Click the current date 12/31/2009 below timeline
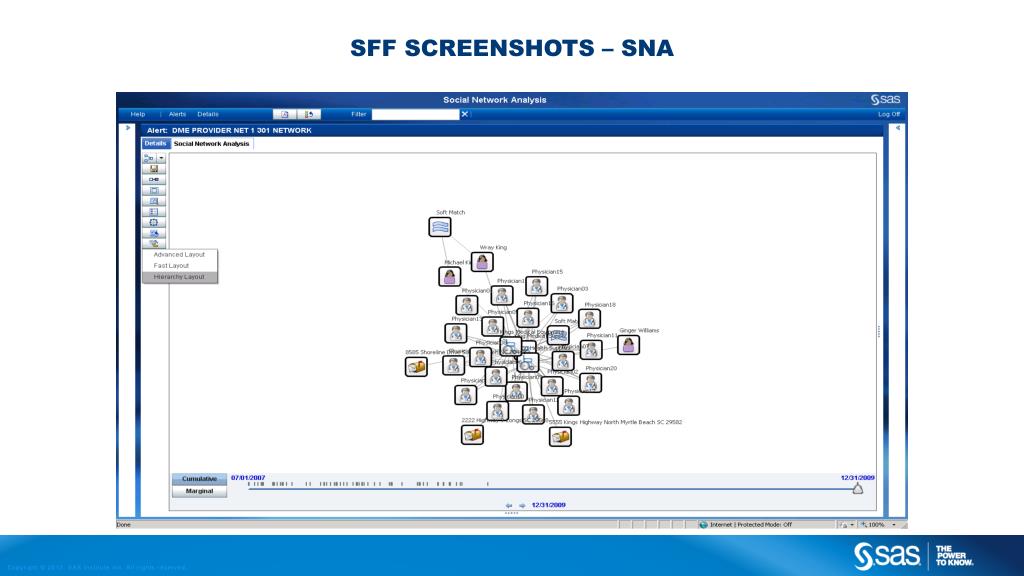 [x=549, y=505]
